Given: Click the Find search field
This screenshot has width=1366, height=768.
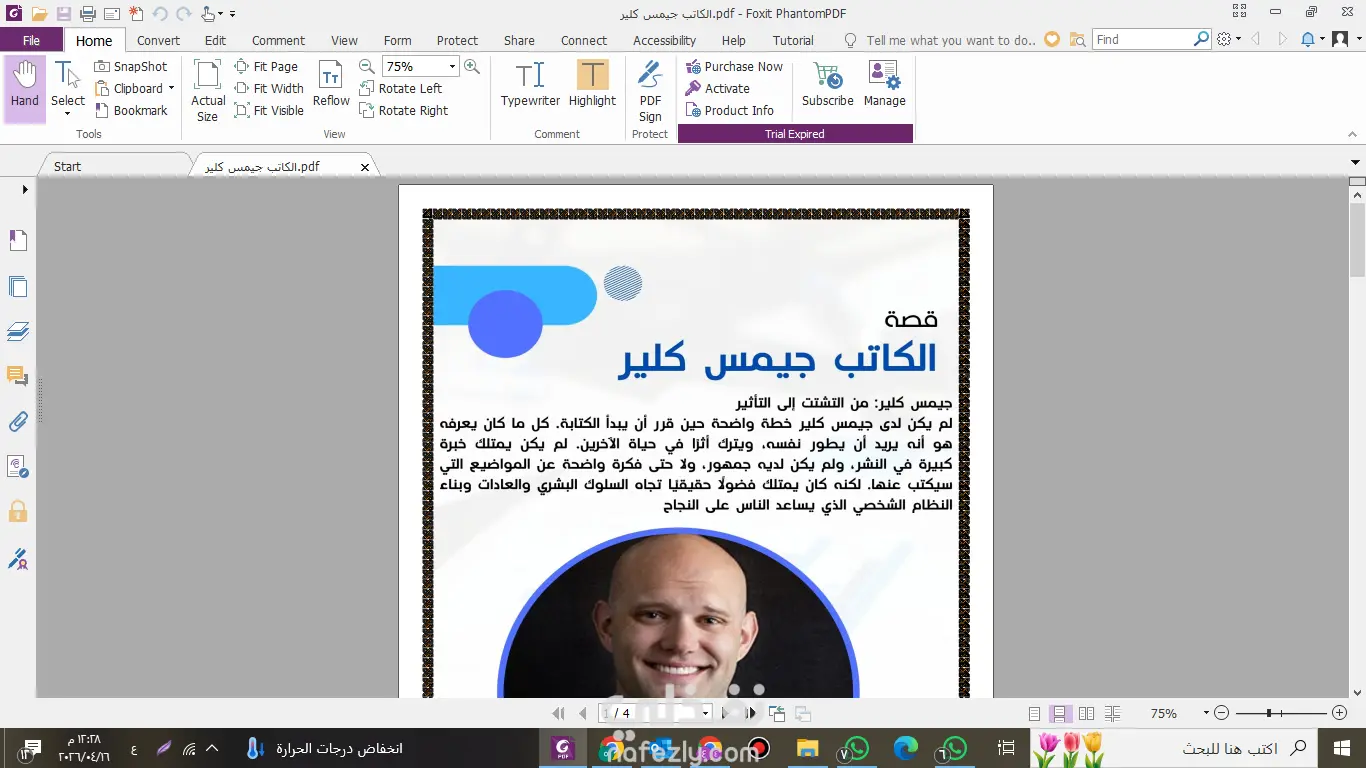Looking at the screenshot, I should (1142, 40).
